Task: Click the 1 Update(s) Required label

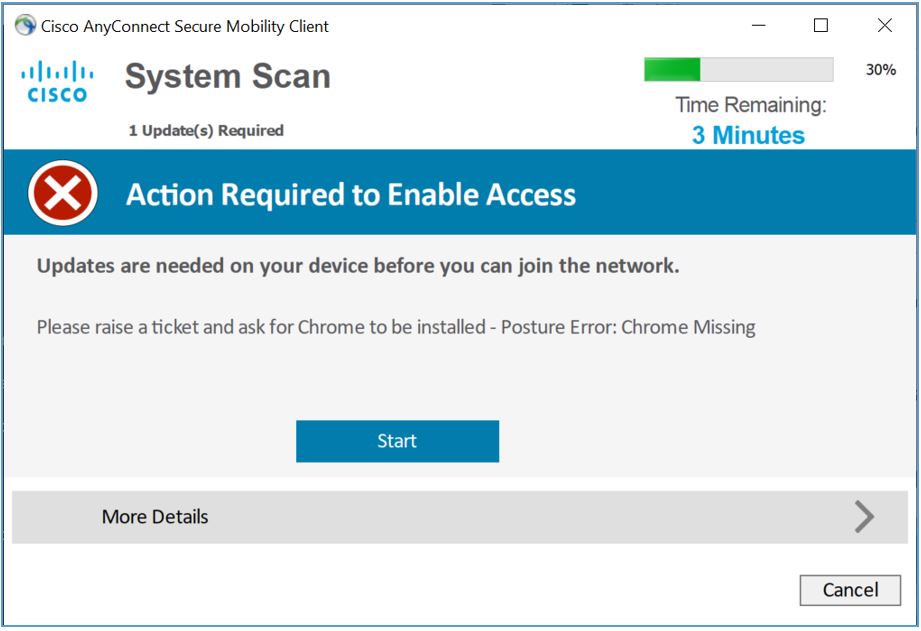Action: tap(206, 130)
